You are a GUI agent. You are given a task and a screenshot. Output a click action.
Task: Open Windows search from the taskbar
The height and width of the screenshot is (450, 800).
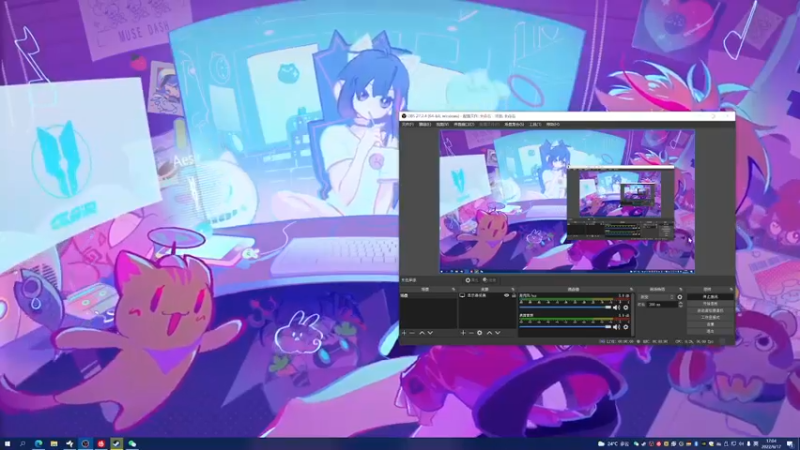coord(22,444)
